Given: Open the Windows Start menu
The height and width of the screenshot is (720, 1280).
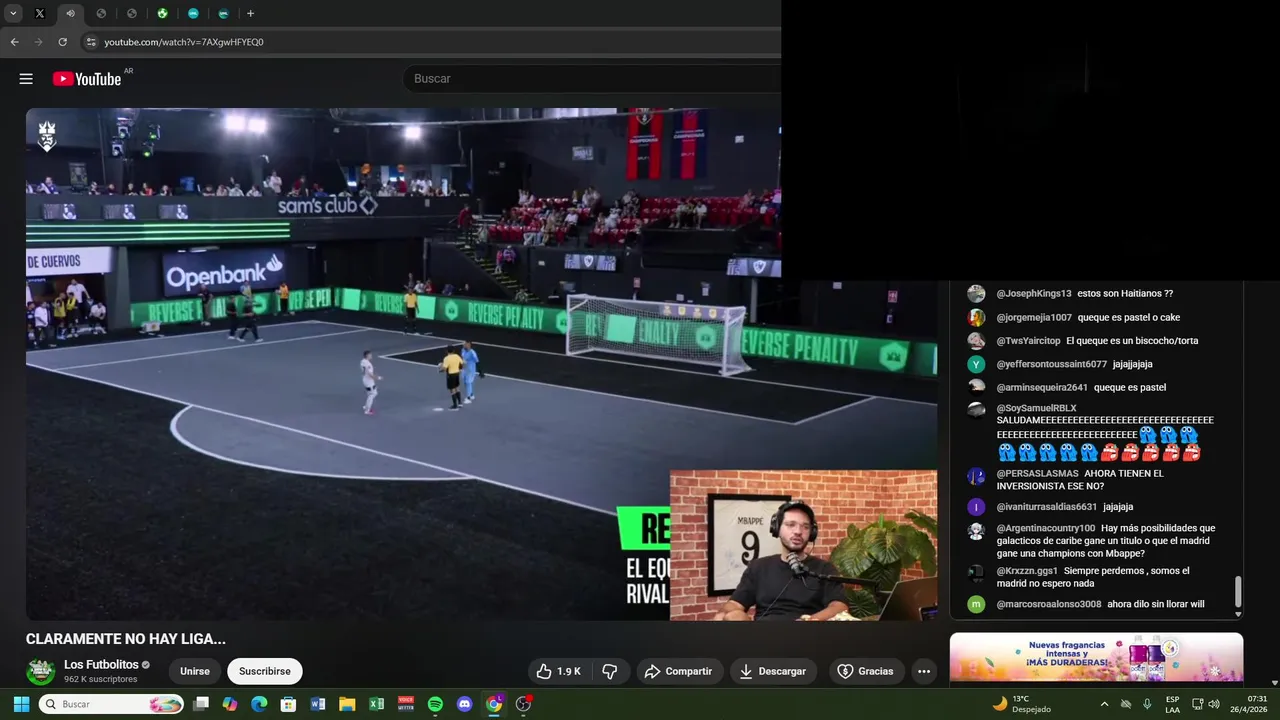Looking at the screenshot, I should click(21, 704).
